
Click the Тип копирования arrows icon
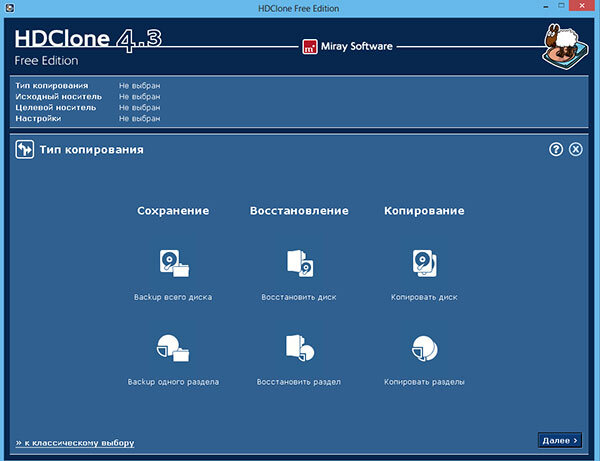[24, 149]
